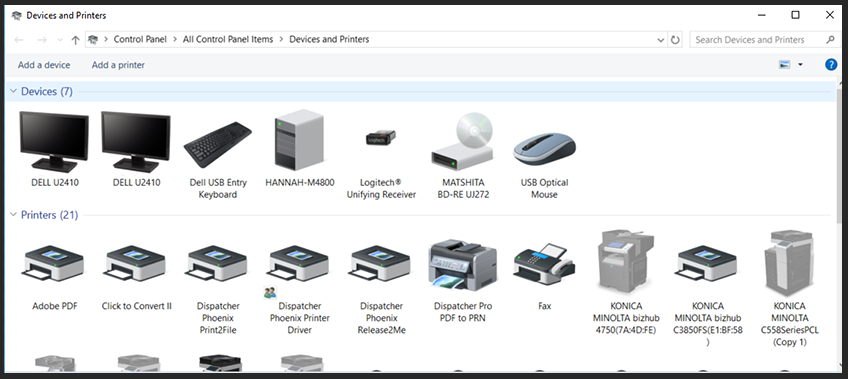848x379 pixels.
Task: Expand the chevron after Control Panel breadcrumb
Action: pos(174,39)
